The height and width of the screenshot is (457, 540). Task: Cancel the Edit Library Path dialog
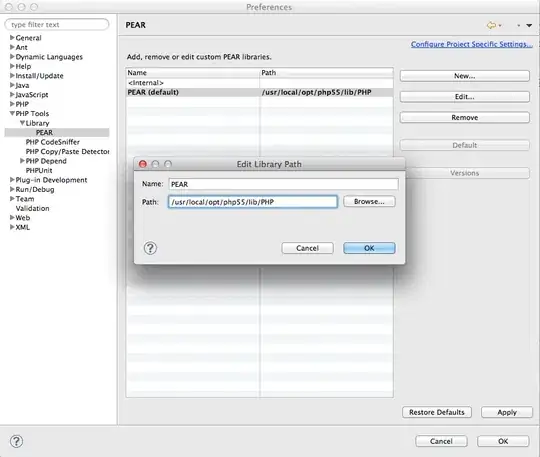307,248
